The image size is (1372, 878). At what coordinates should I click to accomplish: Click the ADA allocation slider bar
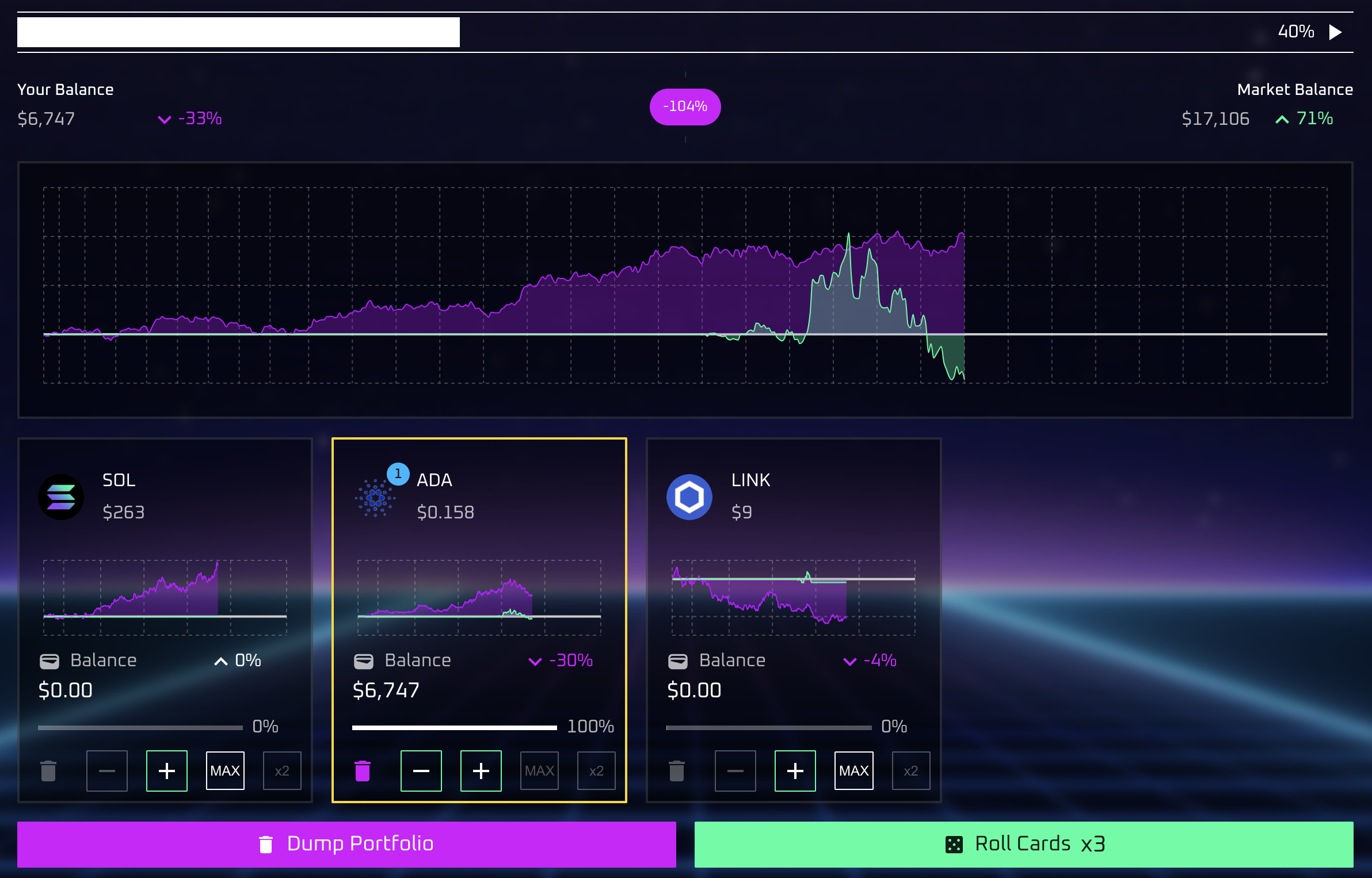[455, 728]
